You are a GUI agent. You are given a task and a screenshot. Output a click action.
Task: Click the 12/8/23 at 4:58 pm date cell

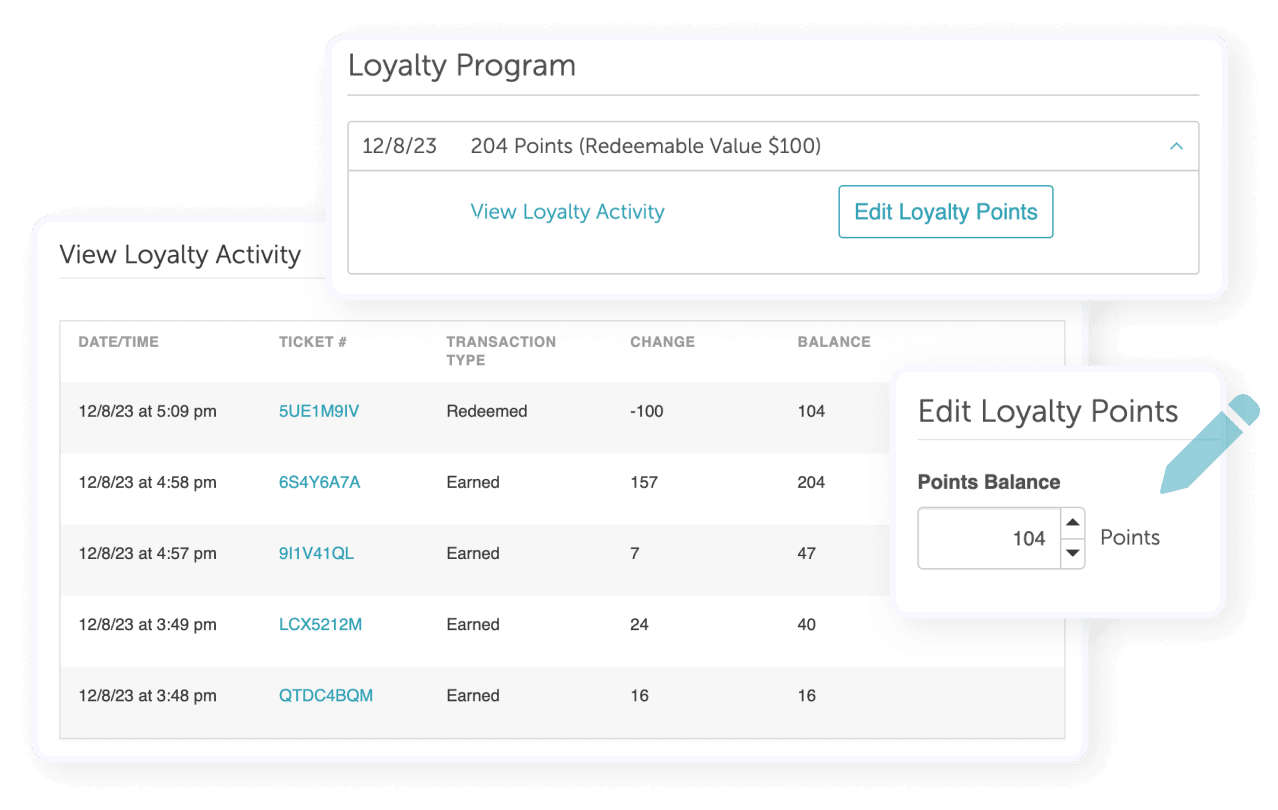coord(148,482)
